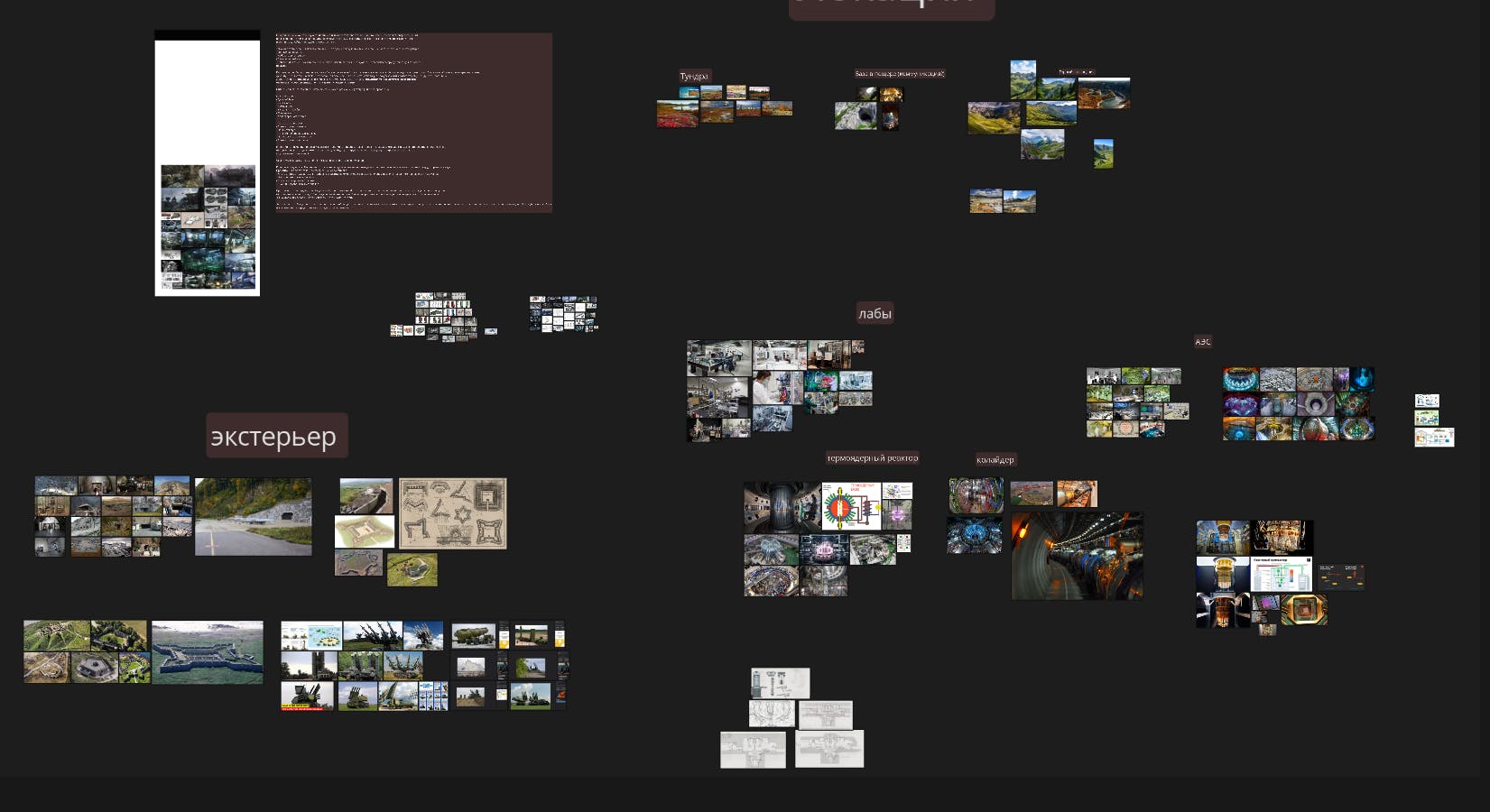The height and width of the screenshot is (812, 1490).
Task: Select the rocky cave entrance photo
Action: click(856, 116)
